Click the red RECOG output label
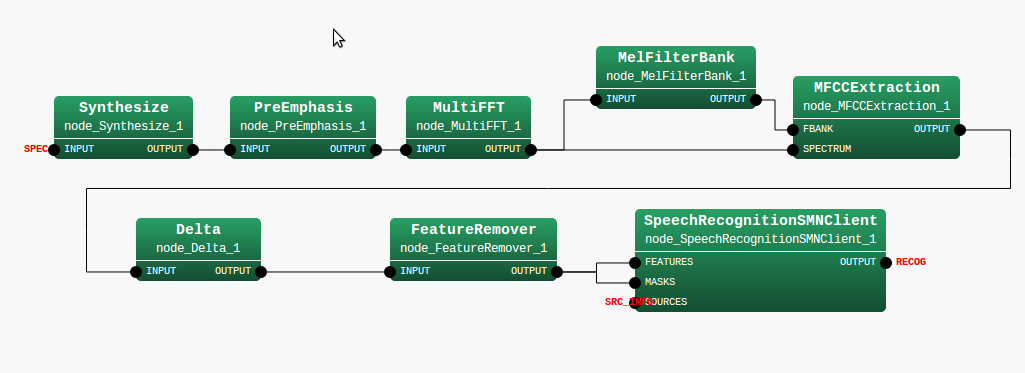The width and height of the screenshot is (1025, 373). point(911,262)
